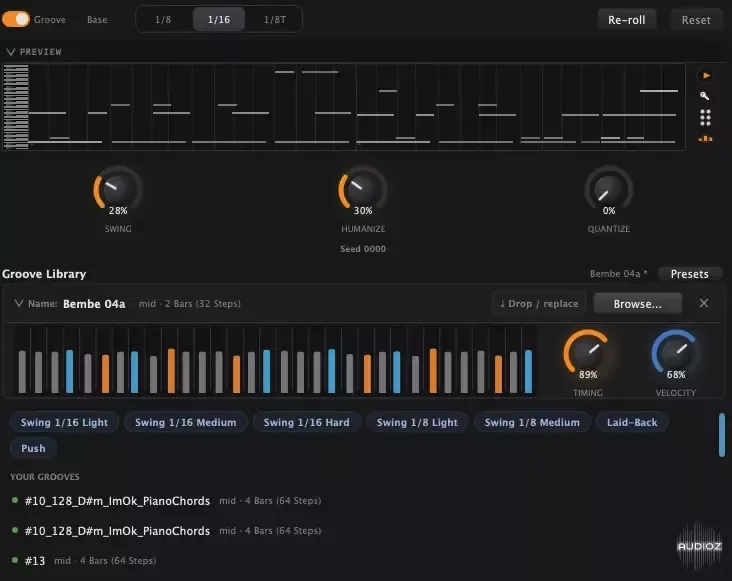
Task: Click the first blue step bar in groove pattern
Action: click(x=70, y=371)
